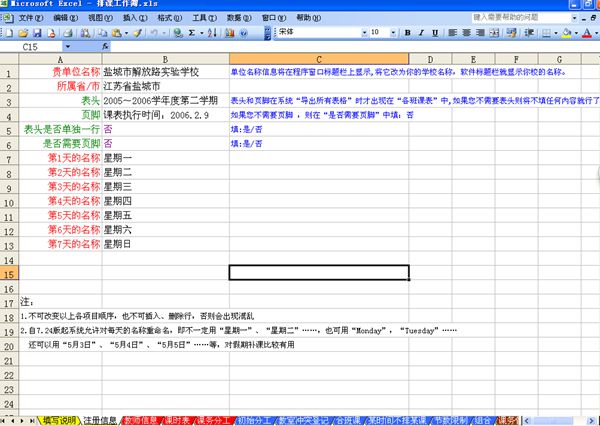This screenshot has width=600, height=426.
Task: Open the 插入(I) menu
Action: [x=135, y=18]
